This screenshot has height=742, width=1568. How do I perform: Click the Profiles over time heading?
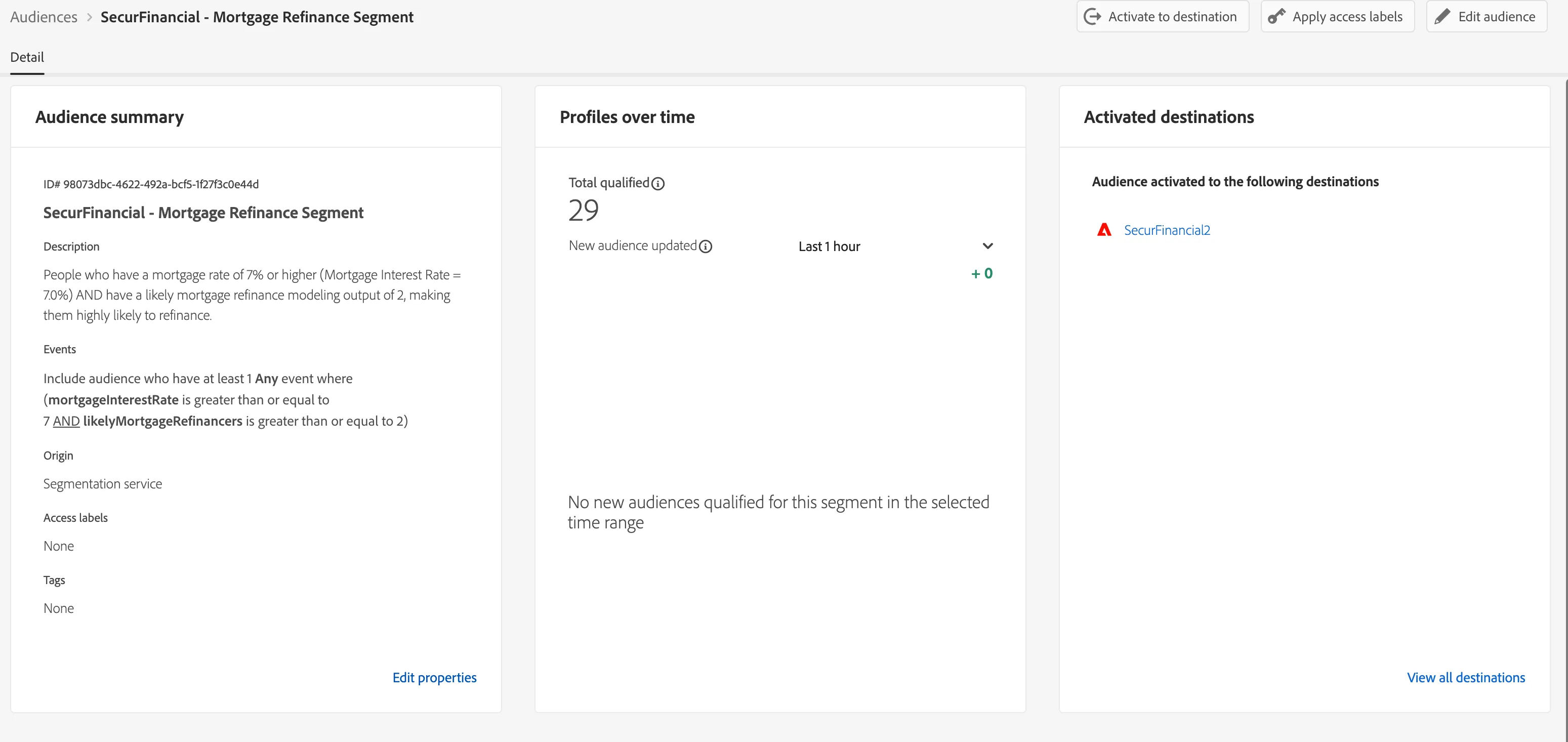point(627,117)
